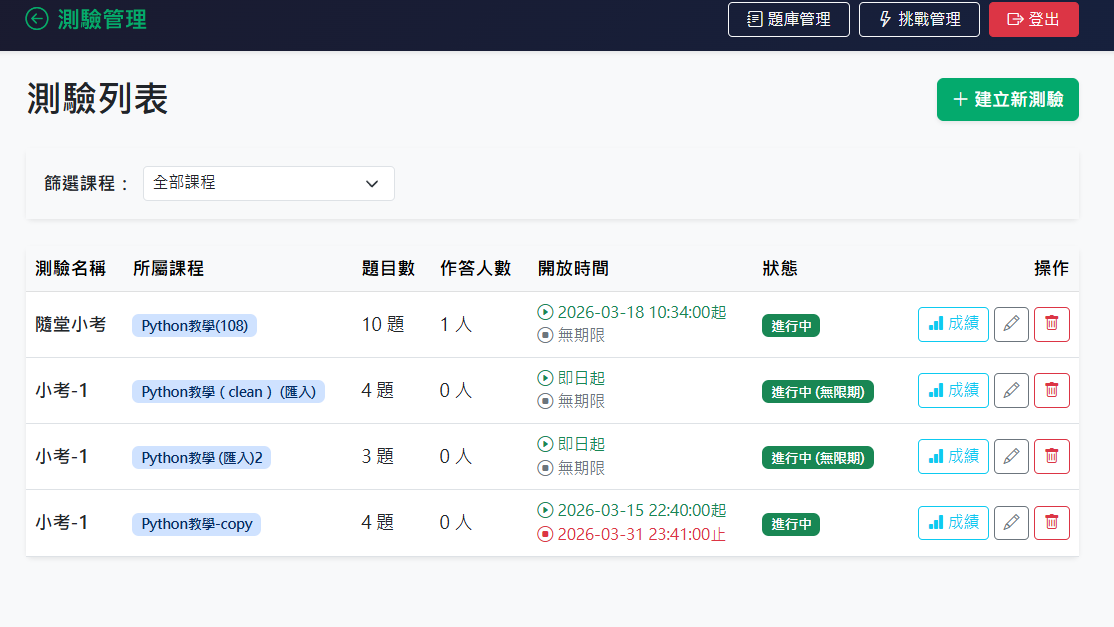The width and height of the screenshot is (1114, 627).
Task: Click the Python教學(108) course tag
Action: click(194, 325)
